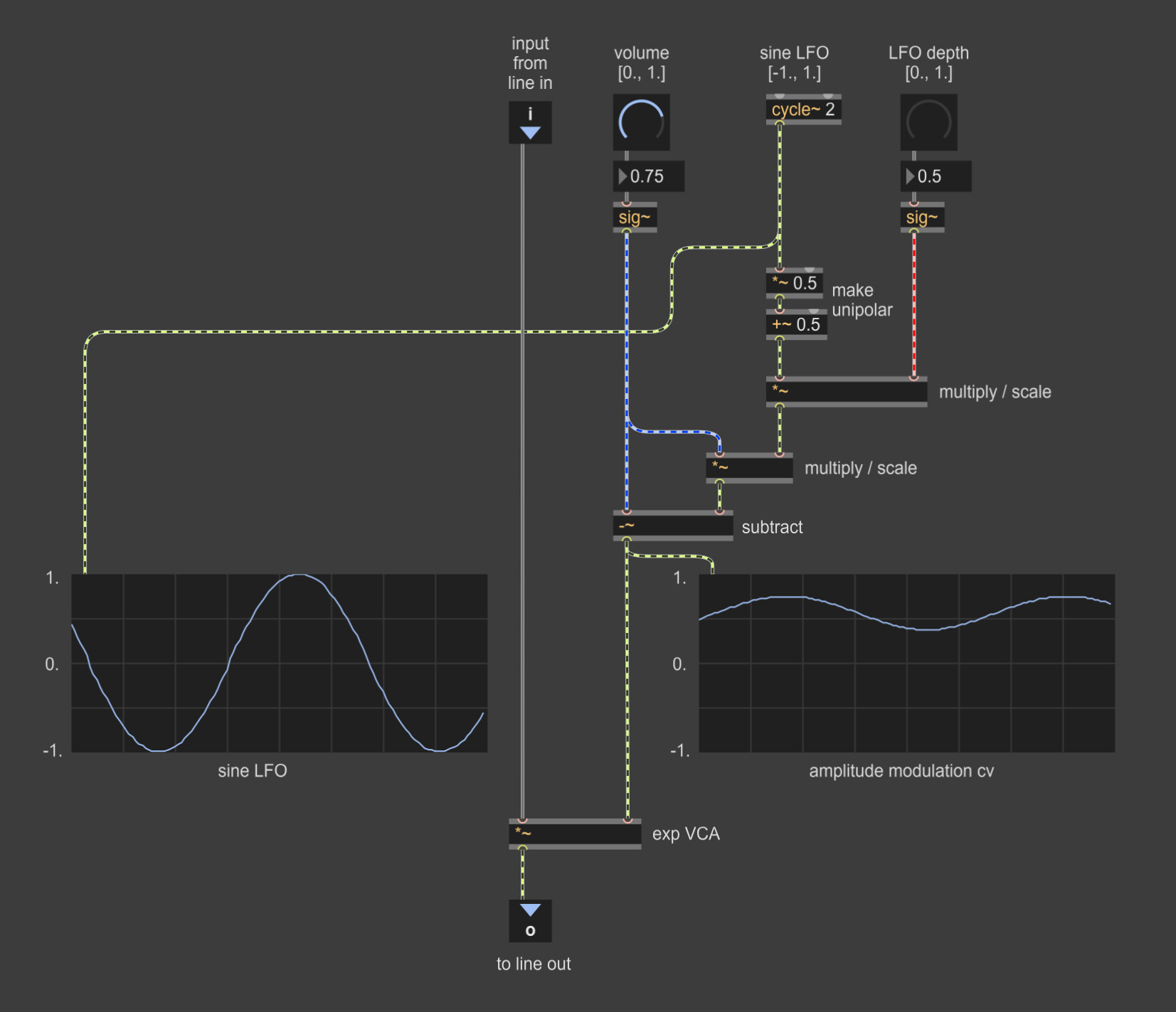This screenshot has height=1012, width=1176.
Task: Select the exp VCA multiply object
Action: pos(575,833)
